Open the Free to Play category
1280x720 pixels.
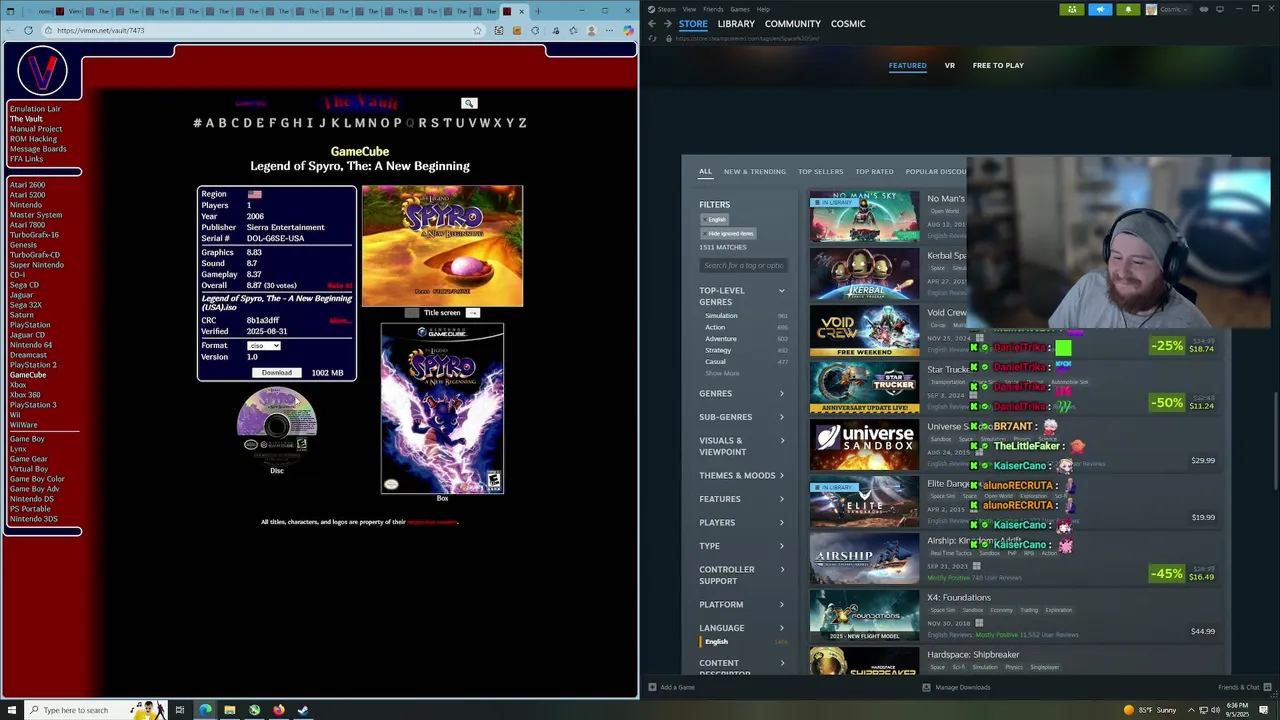click(x=997, y=66)
